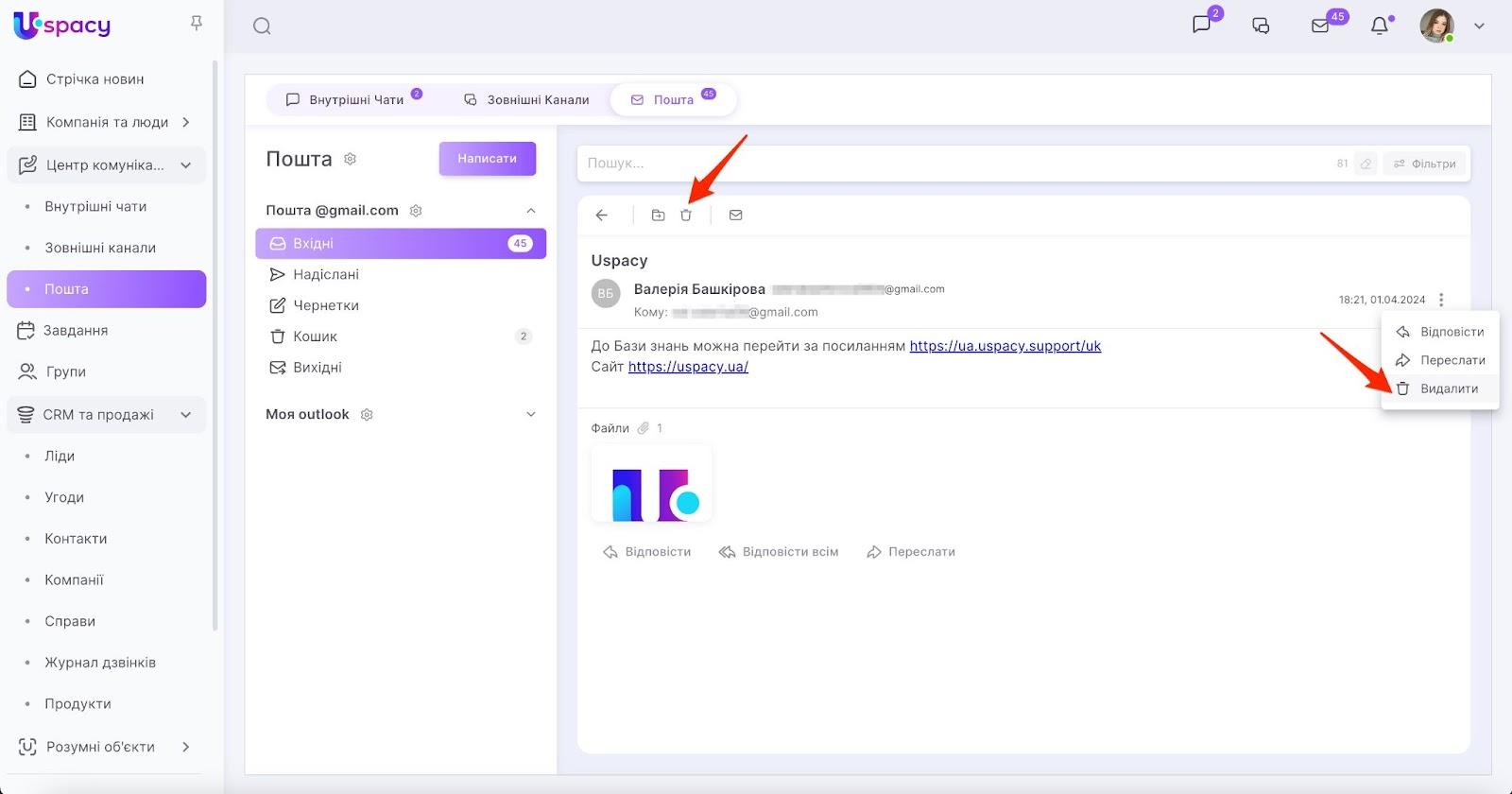The image size is (1512, 794).
Task: Collapse Центр комунікацій chevron in sidebar
Action: click(186, 165)
